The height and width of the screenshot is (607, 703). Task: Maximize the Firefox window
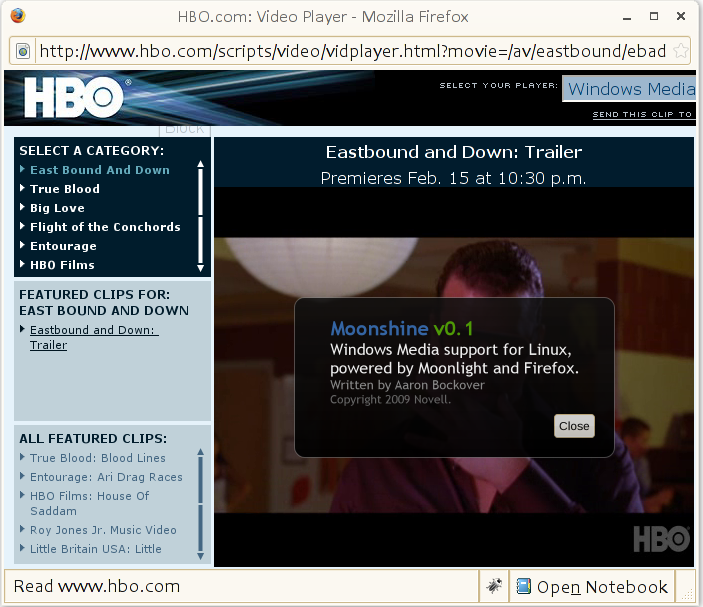[654, 16]
